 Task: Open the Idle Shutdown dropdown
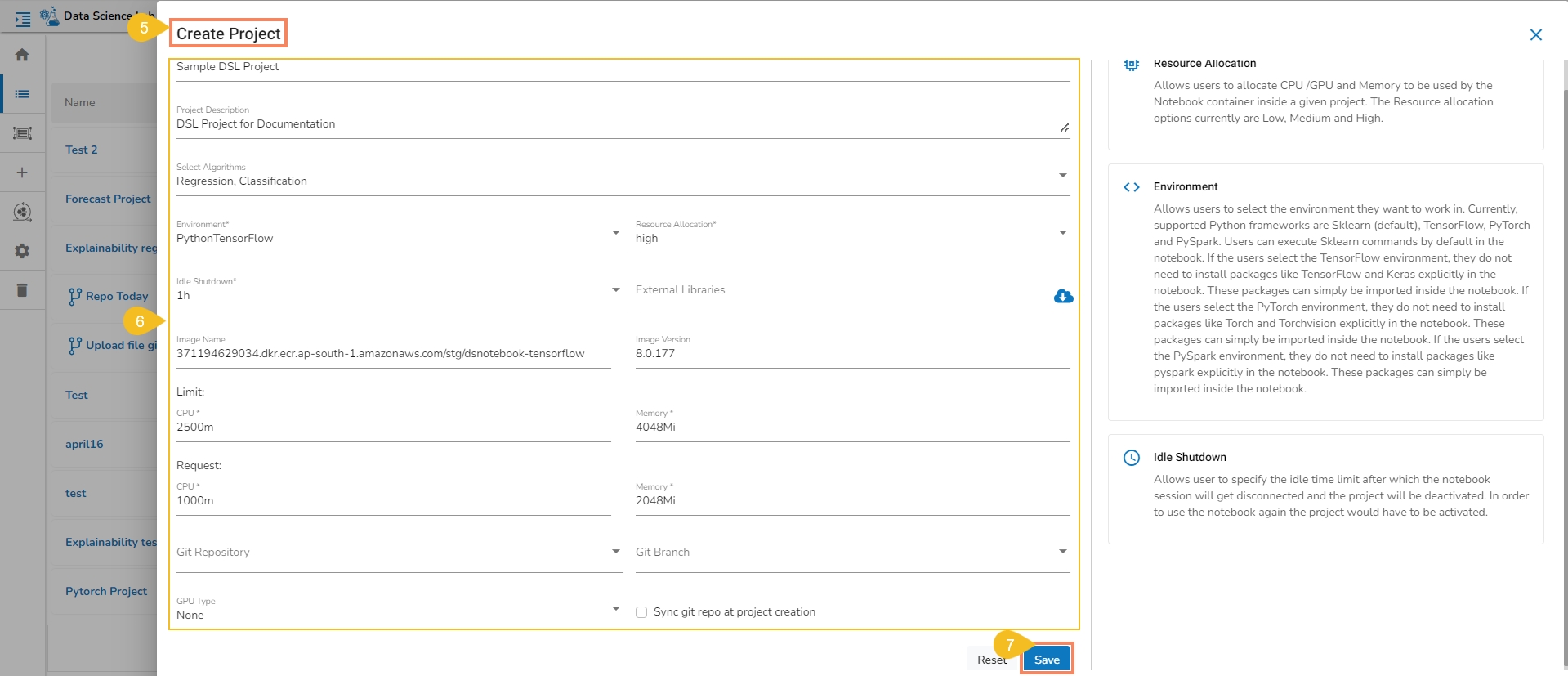click(x=616, y=290)
